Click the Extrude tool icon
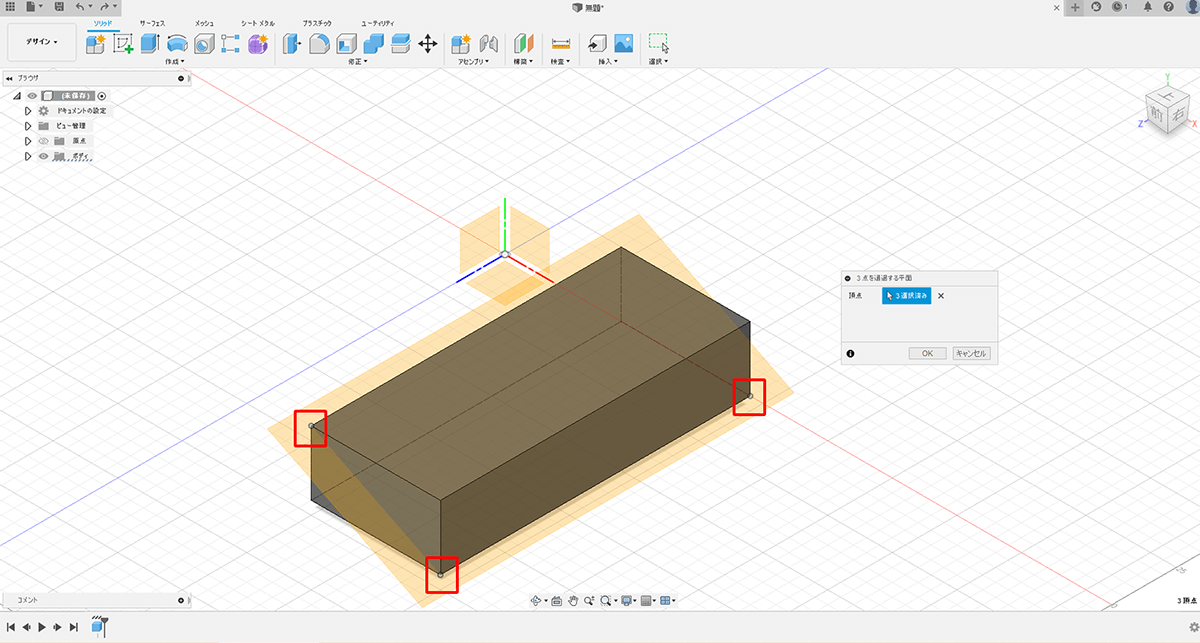This screenshot has height=643, width=1200. [150, 43]
